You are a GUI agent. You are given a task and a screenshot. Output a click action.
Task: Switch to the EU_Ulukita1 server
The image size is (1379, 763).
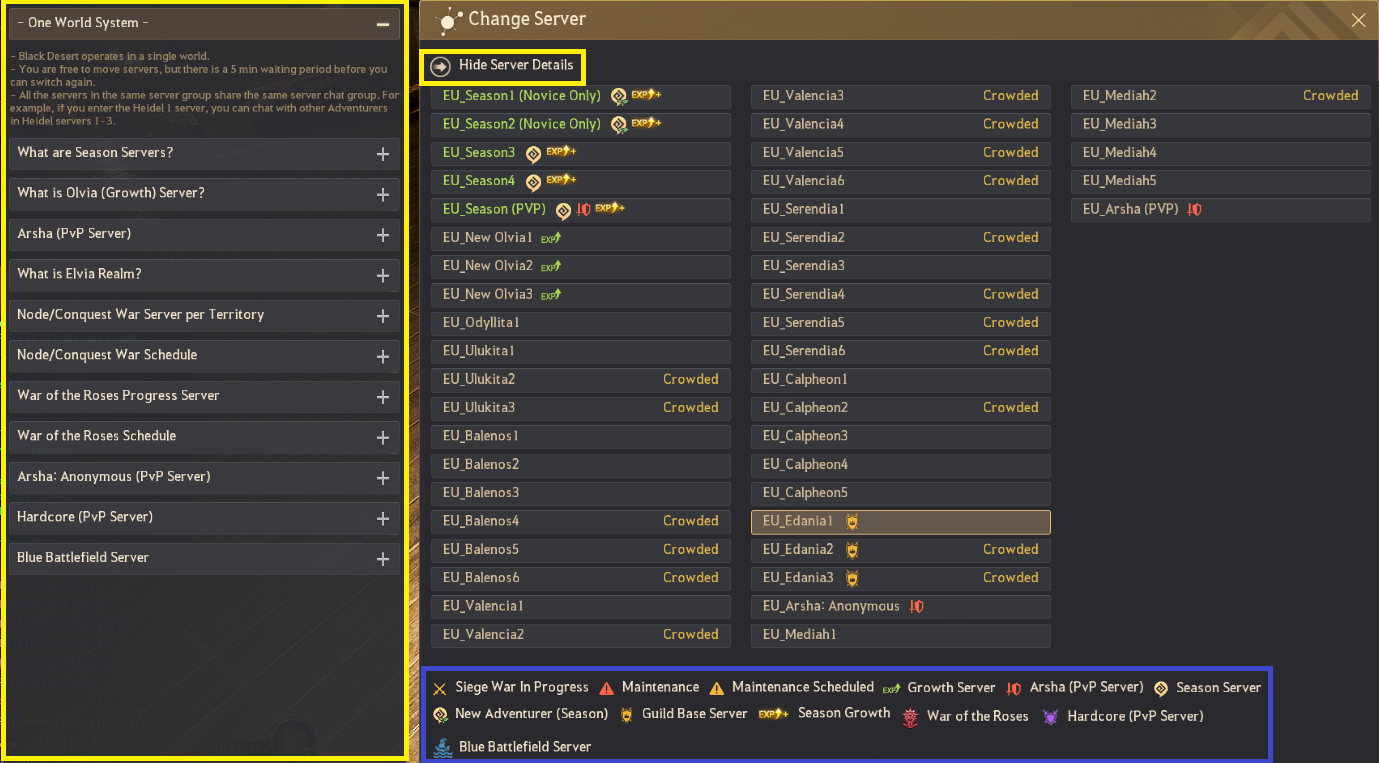(x=581, y=351)
